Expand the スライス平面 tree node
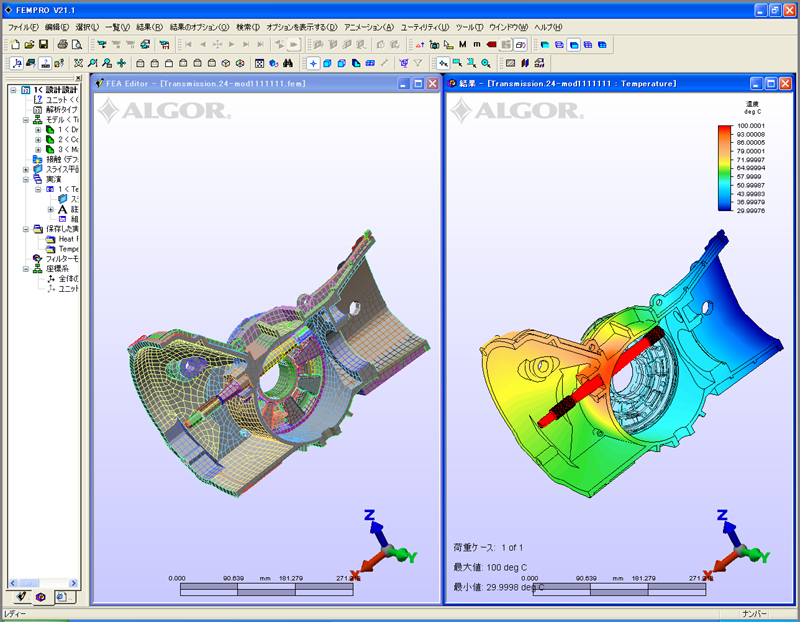 26,169
